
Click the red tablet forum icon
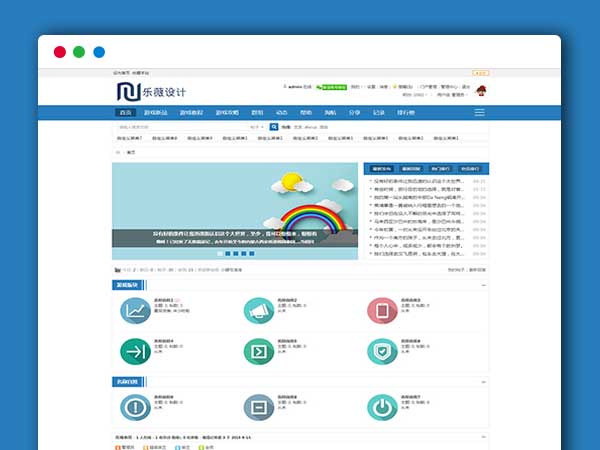click(382, 311)
